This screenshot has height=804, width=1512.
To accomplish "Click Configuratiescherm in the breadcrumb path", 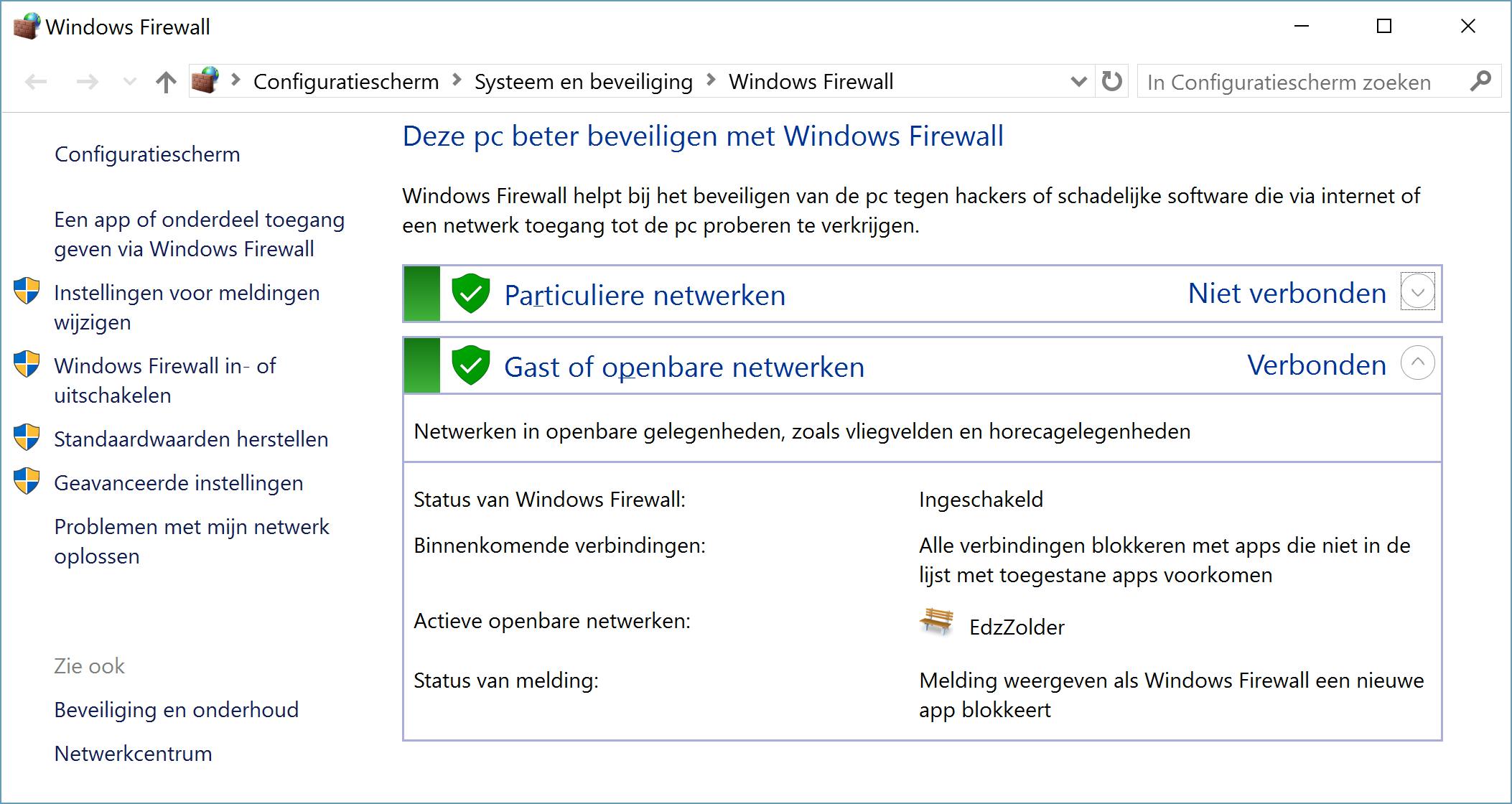I will click(x=345, y=82).
